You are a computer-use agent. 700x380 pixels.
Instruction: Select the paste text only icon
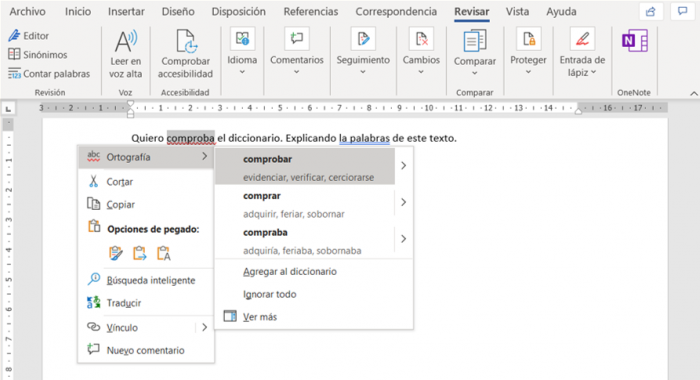(164, 253)
